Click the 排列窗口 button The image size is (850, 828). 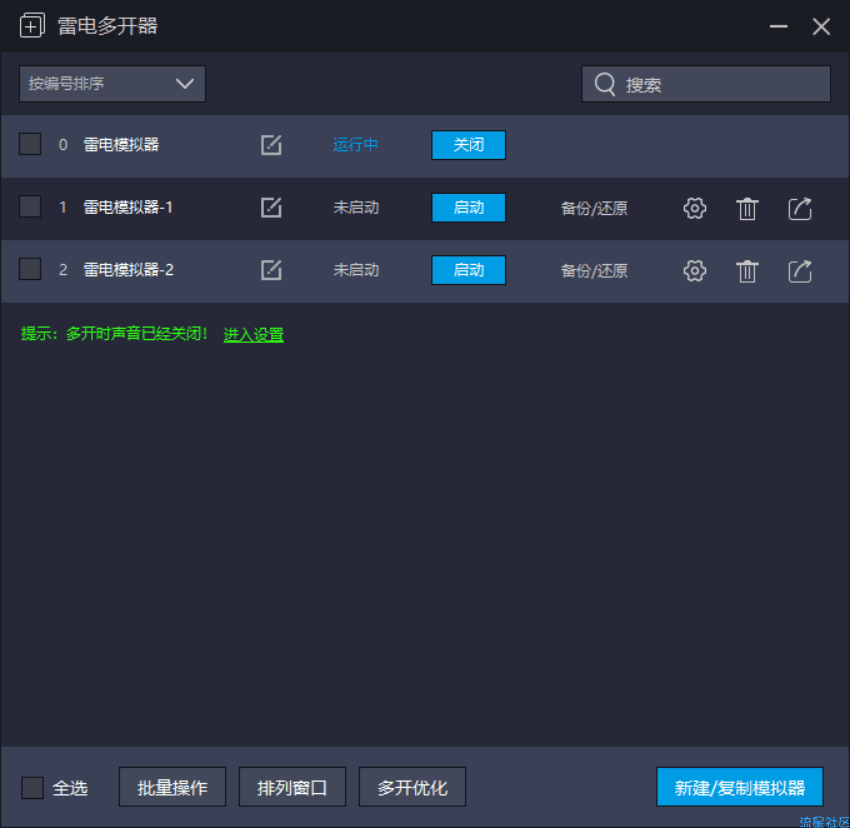pyautogui.click(x=292, y=787)
